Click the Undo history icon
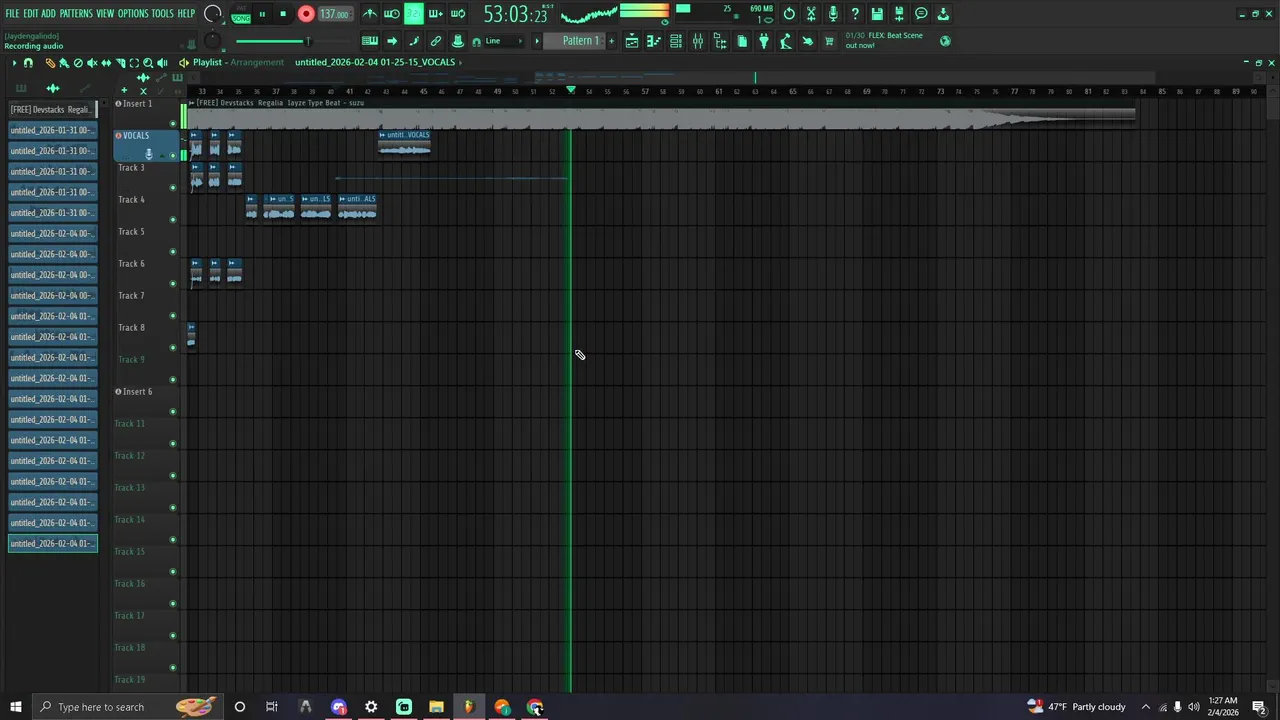This screenshot has height=720, width=1280. 789,14
